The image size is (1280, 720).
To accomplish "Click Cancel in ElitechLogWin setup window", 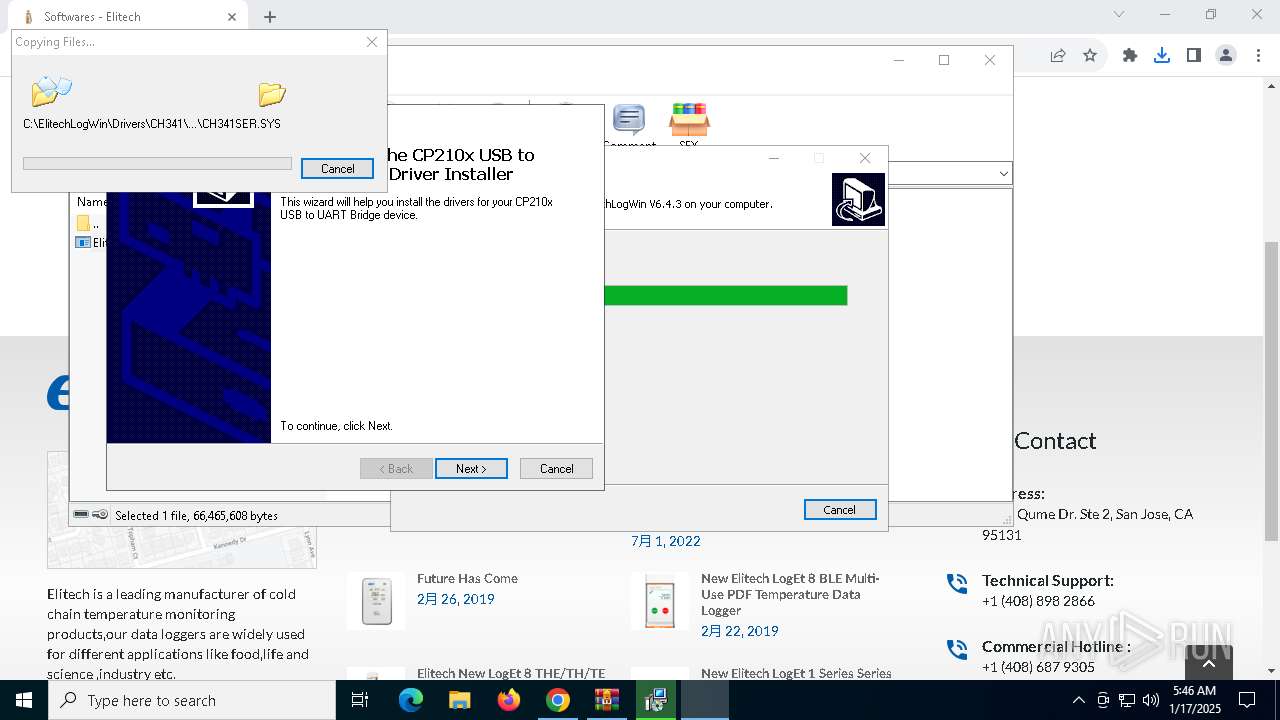I will click(x=840, y=509).
